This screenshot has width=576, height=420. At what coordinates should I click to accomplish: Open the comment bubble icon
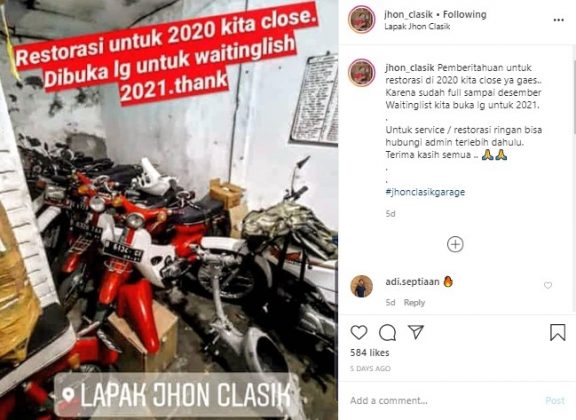[x=388, y=333]
